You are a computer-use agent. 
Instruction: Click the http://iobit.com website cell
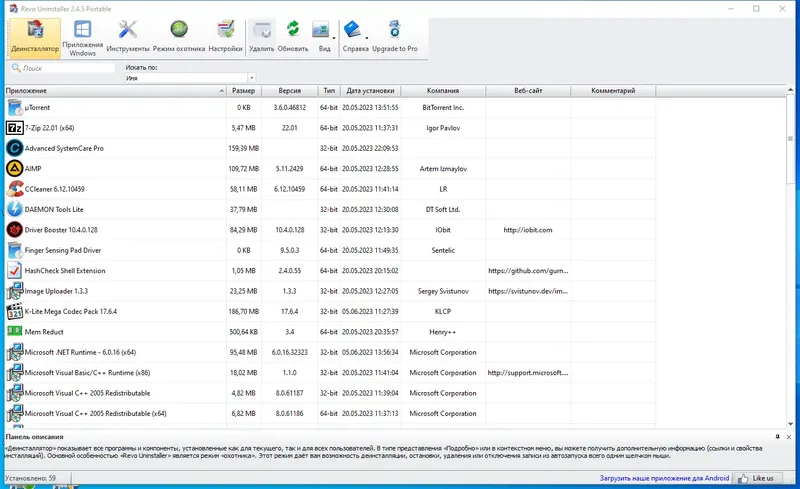tap(528, 230)
